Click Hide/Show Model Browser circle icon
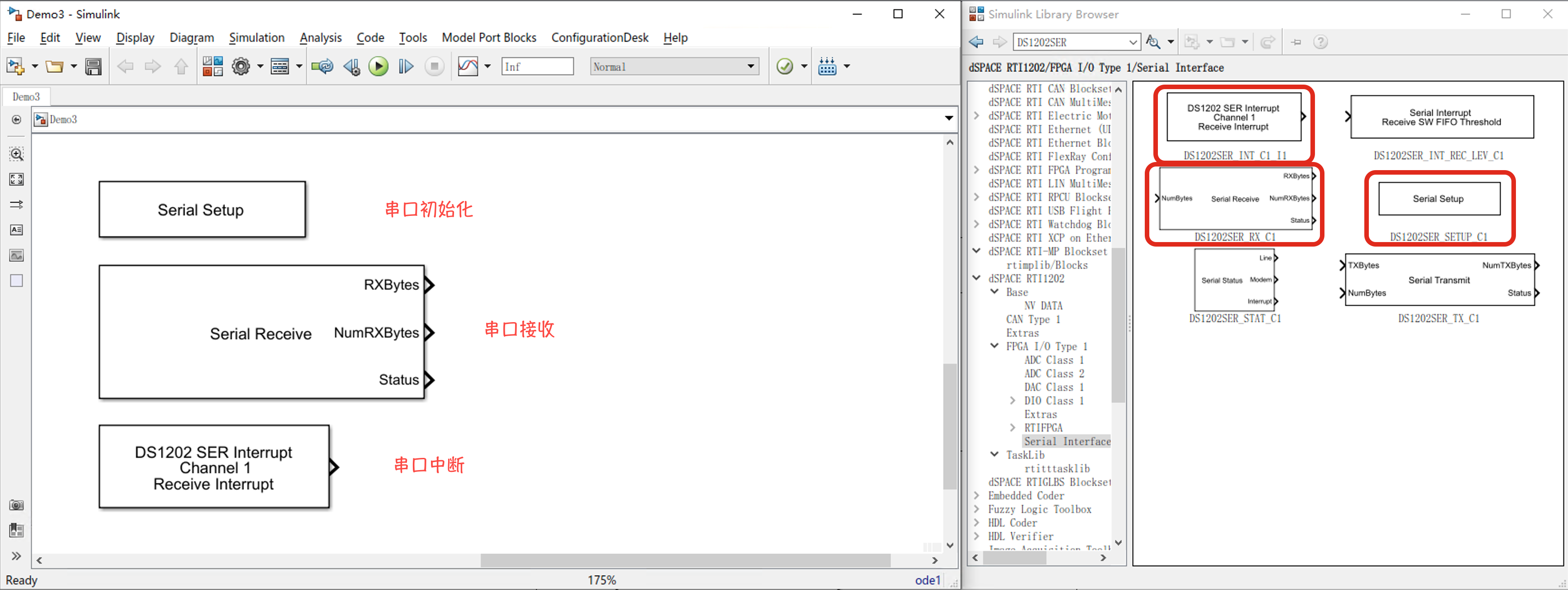Viewport: 1568px width, 590px height. 16,120
